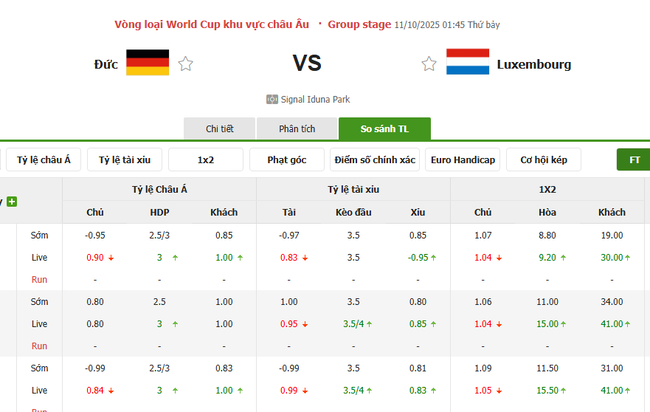650x412 pixels.
Task: Open the Chi tiết tab
Action: coord(219,129)
